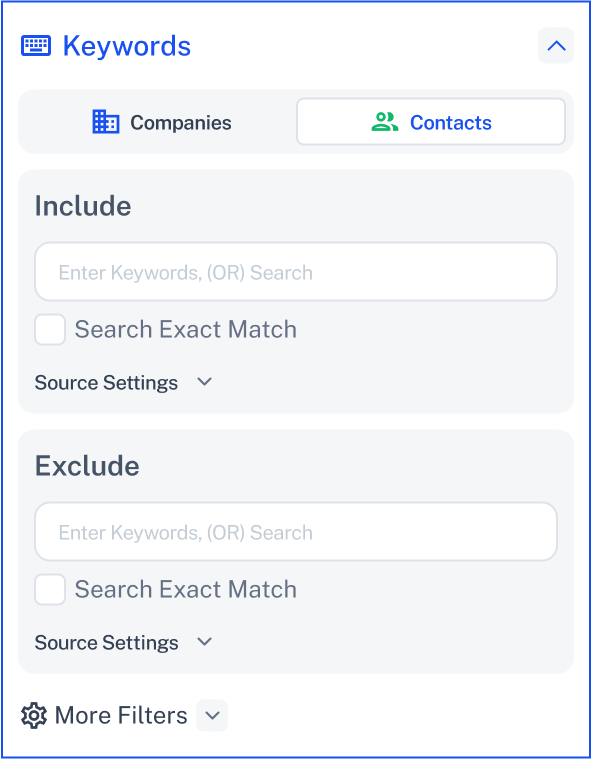Click the keyboard icon beside Keywords

[x=36, y=46]
